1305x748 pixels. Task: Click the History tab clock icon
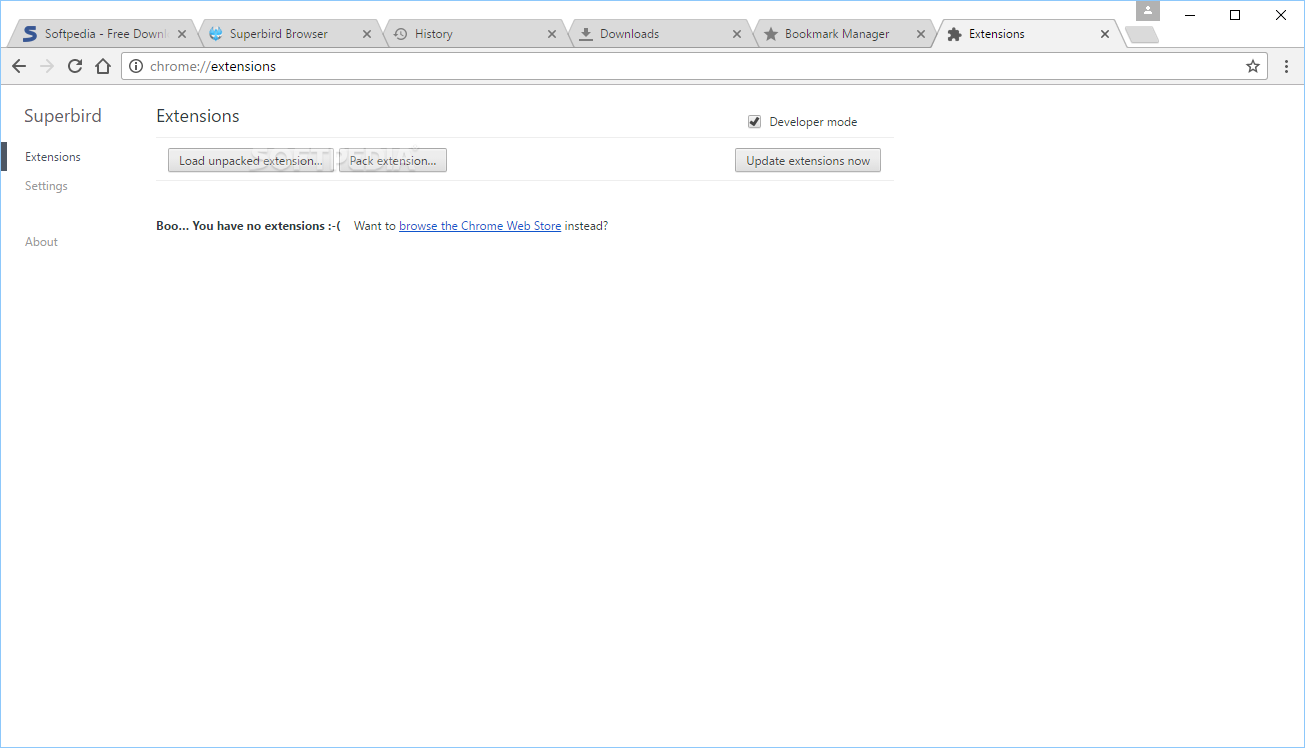[x=400, y=34]
